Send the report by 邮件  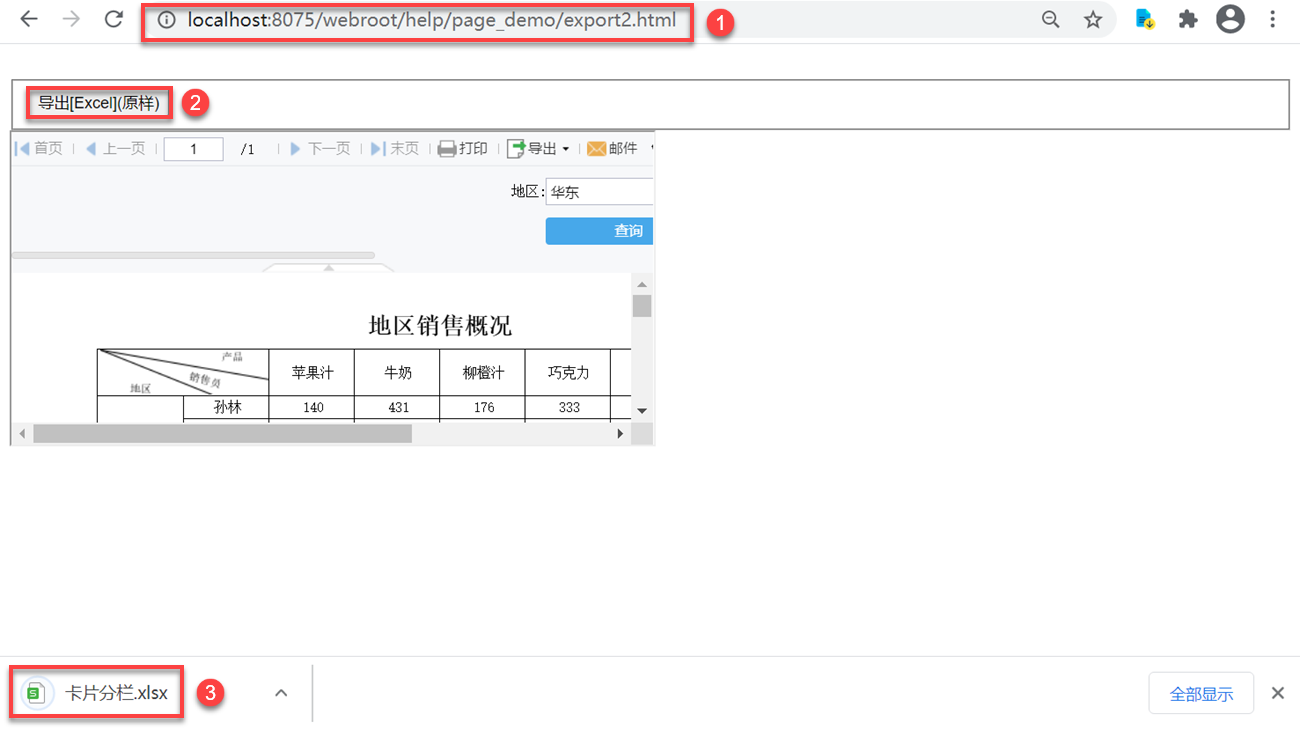pyautogui.click(x=612, y=149)
